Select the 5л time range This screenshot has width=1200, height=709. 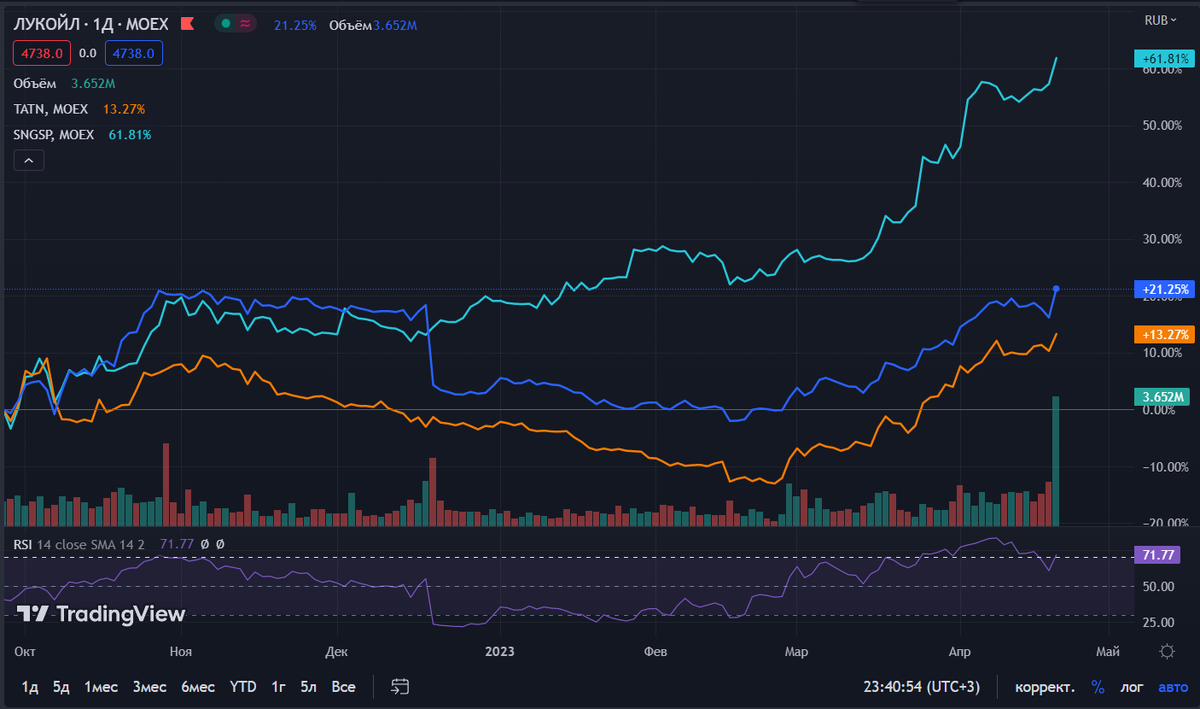(310, 687)
